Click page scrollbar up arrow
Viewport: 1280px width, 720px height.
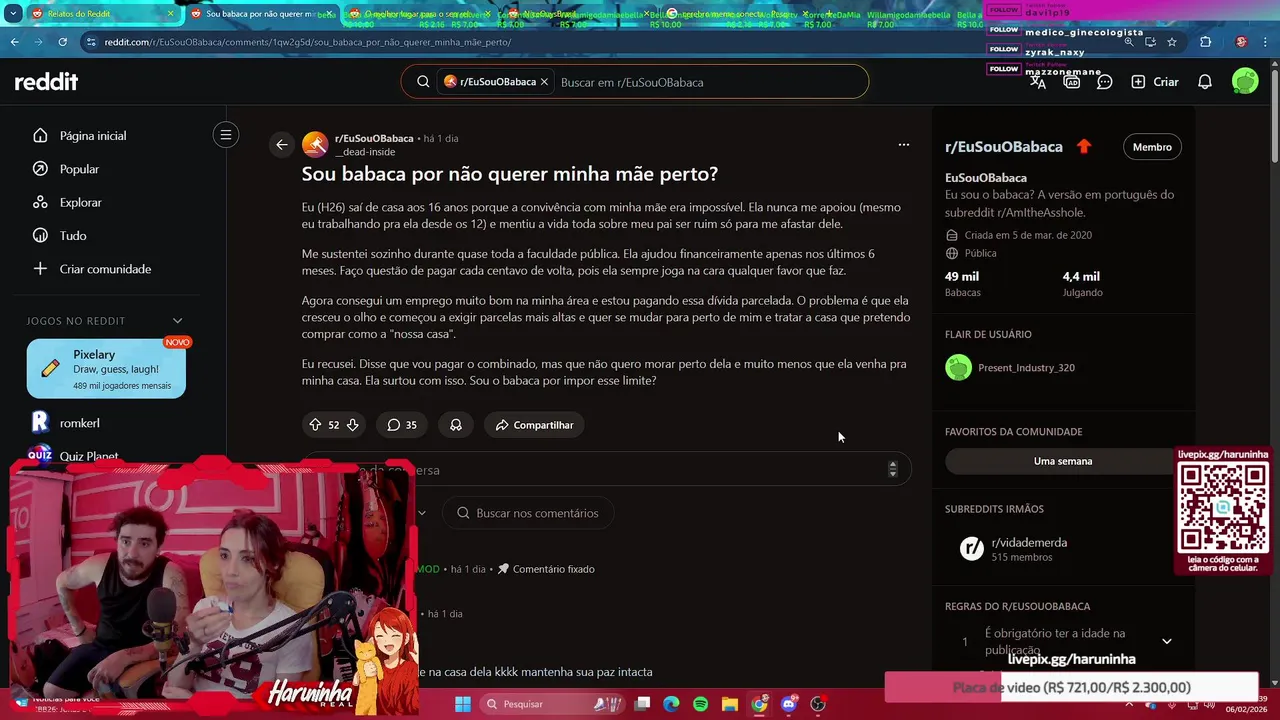click(x=1274, y=66)
